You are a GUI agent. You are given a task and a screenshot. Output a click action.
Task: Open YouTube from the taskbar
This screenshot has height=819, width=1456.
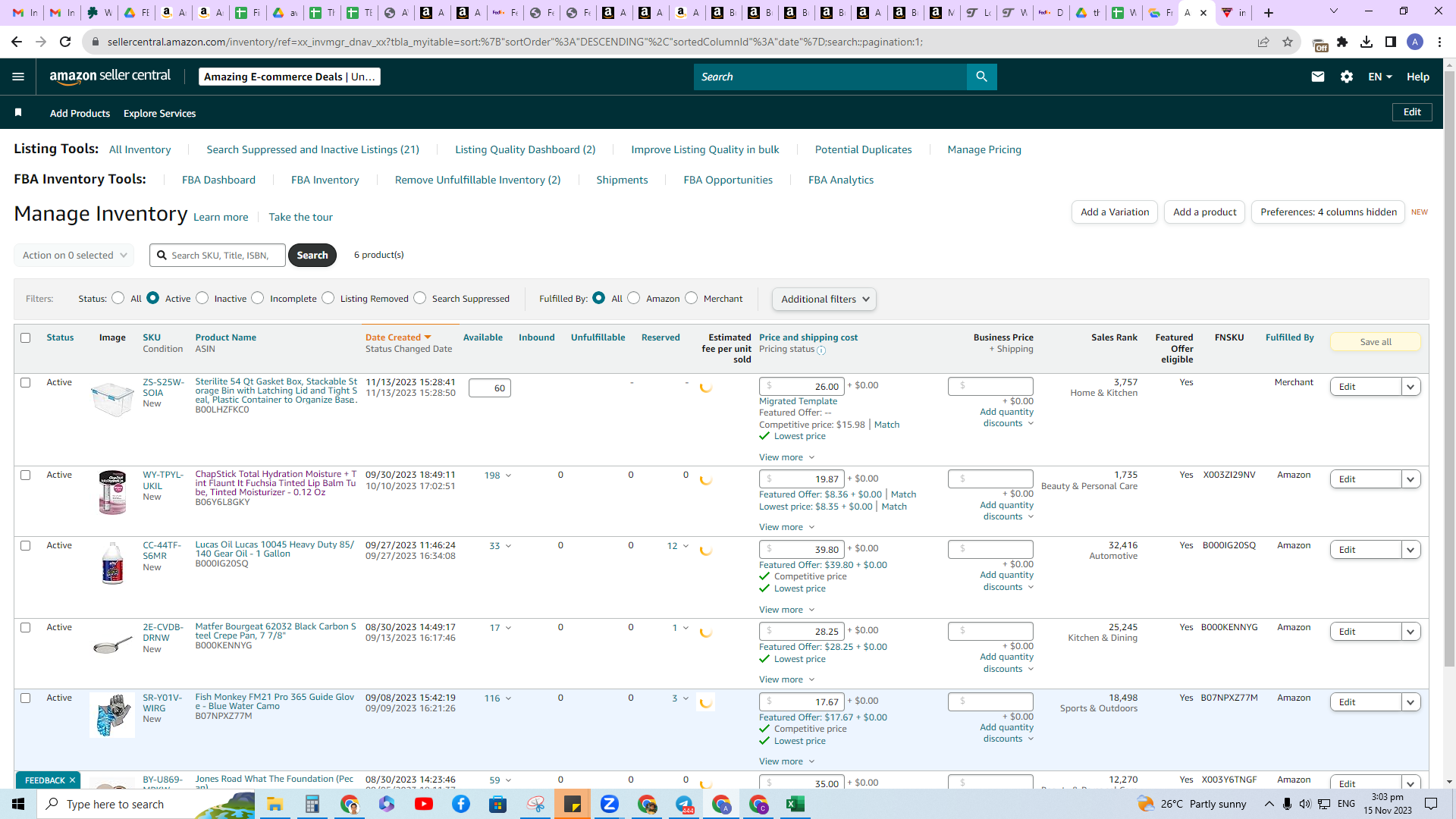(x=424, y=804)
